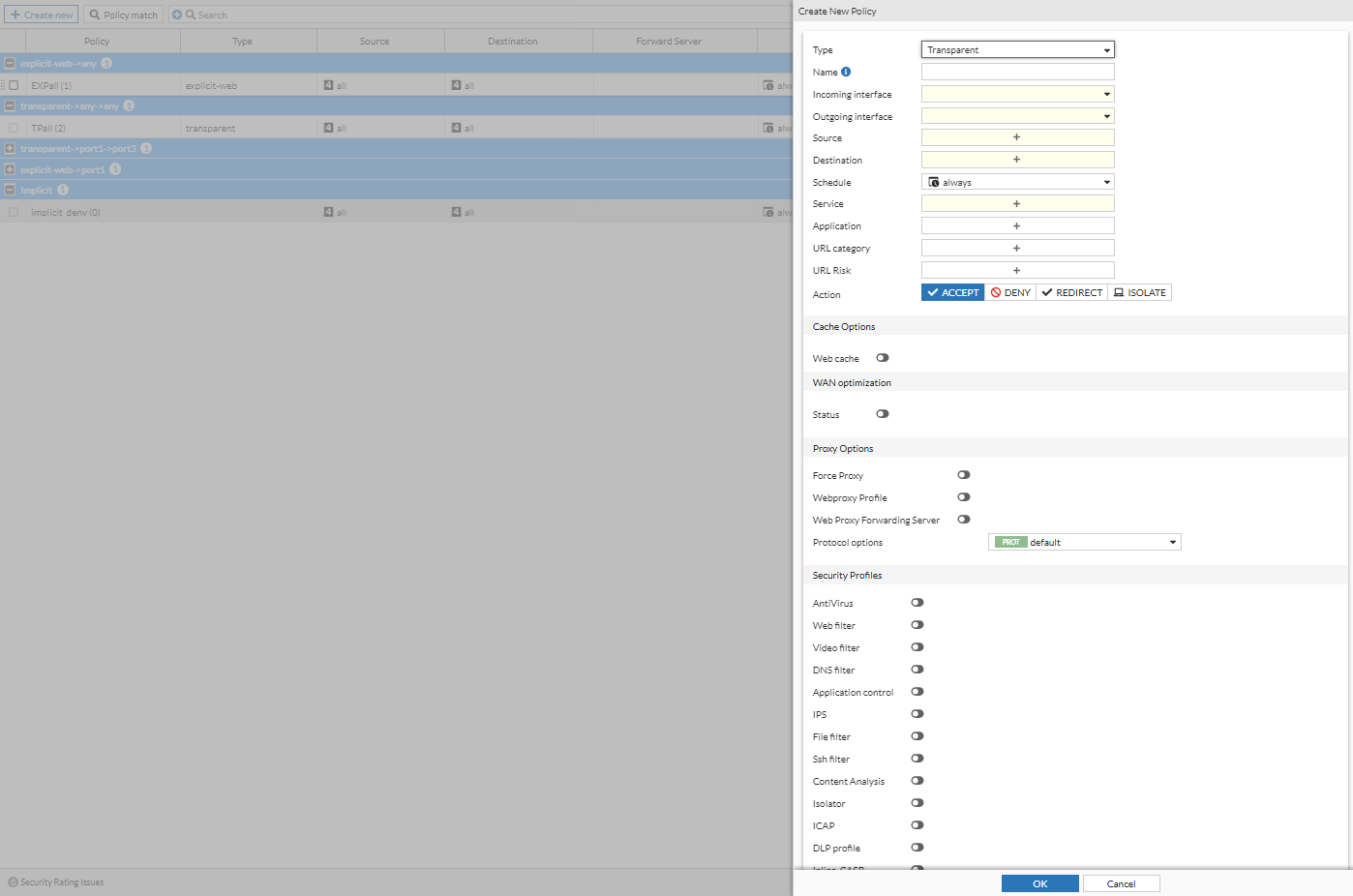Toggle the DNS filter switch
The image size is (1353, 896).
coord(917,670)
